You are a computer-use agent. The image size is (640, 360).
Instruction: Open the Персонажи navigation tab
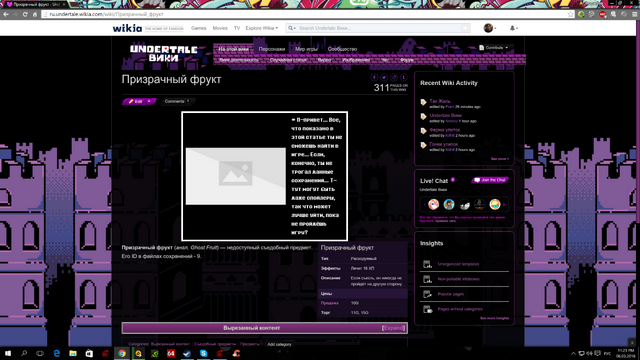(x=271, y=49)
